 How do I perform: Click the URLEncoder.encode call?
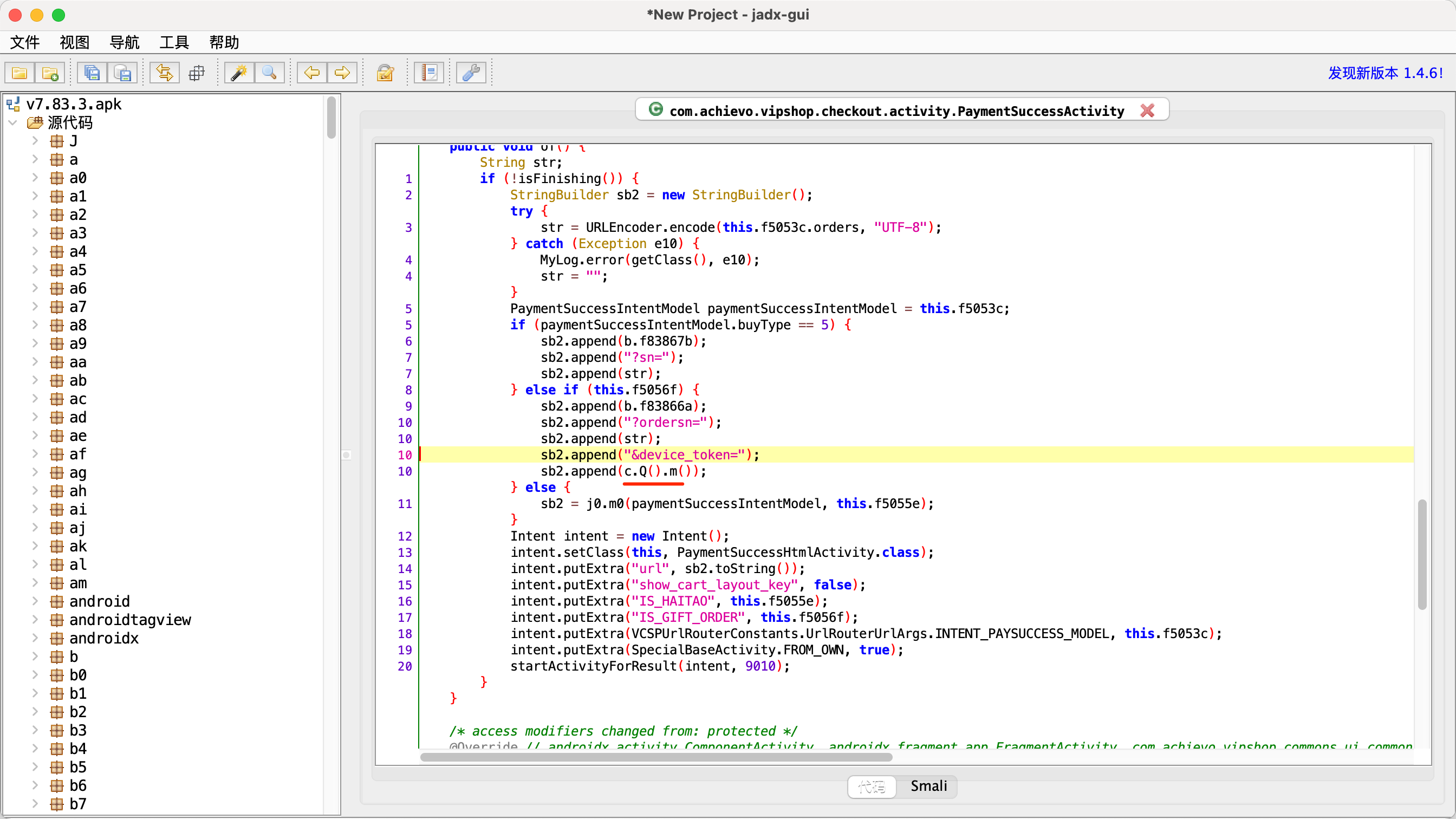[650, 227]
